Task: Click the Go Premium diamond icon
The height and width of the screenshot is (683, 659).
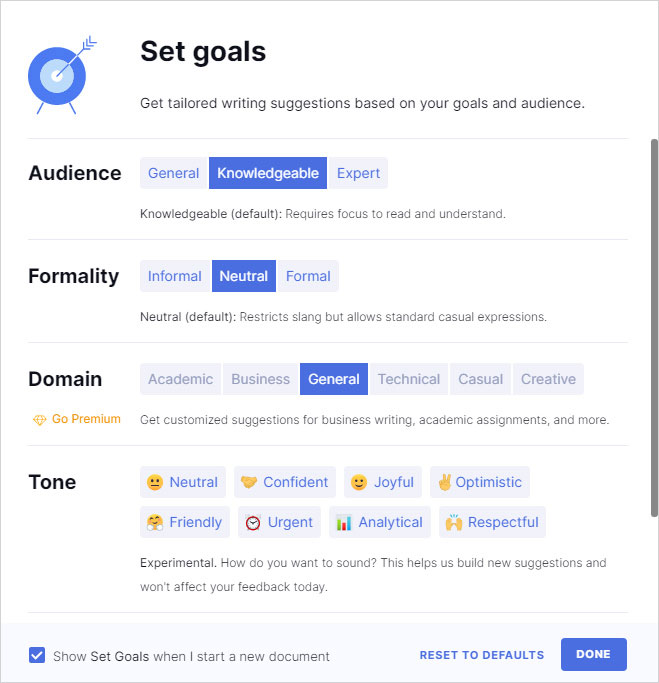Action: [39, 420]
